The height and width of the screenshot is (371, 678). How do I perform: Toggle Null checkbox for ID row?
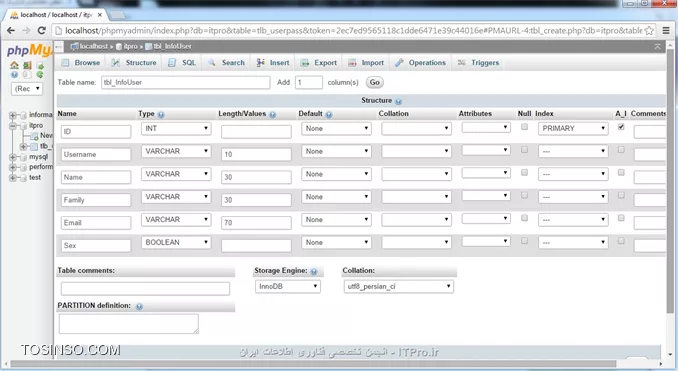coord(524,127)
